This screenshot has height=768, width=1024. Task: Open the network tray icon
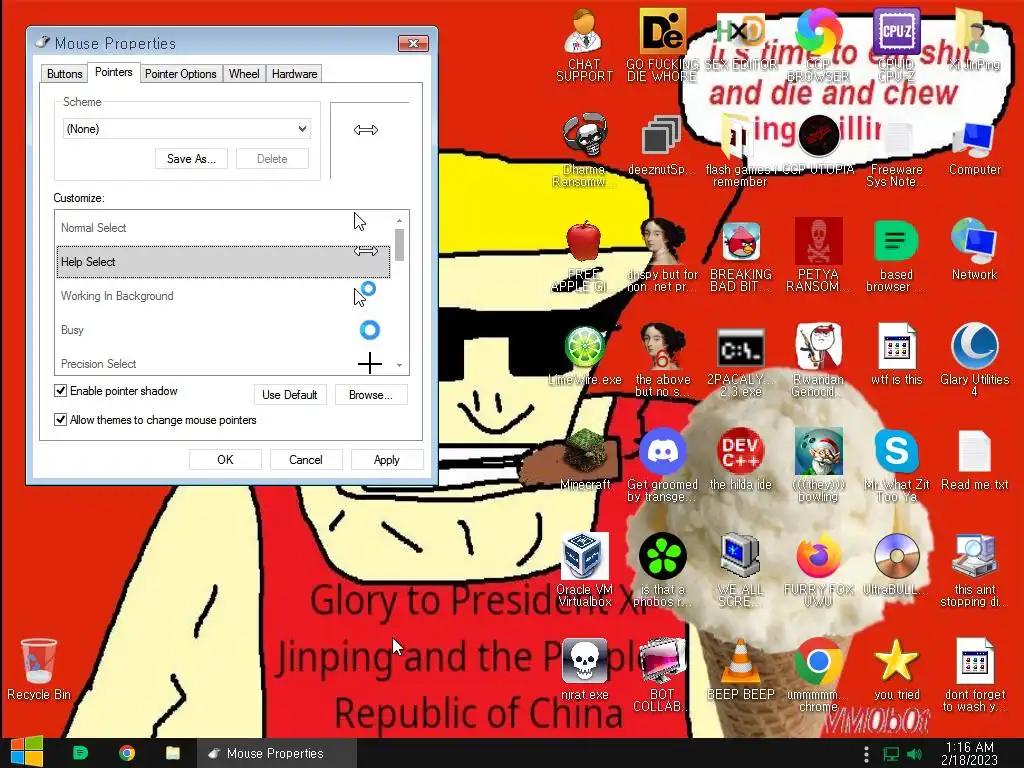coord(891,754)
